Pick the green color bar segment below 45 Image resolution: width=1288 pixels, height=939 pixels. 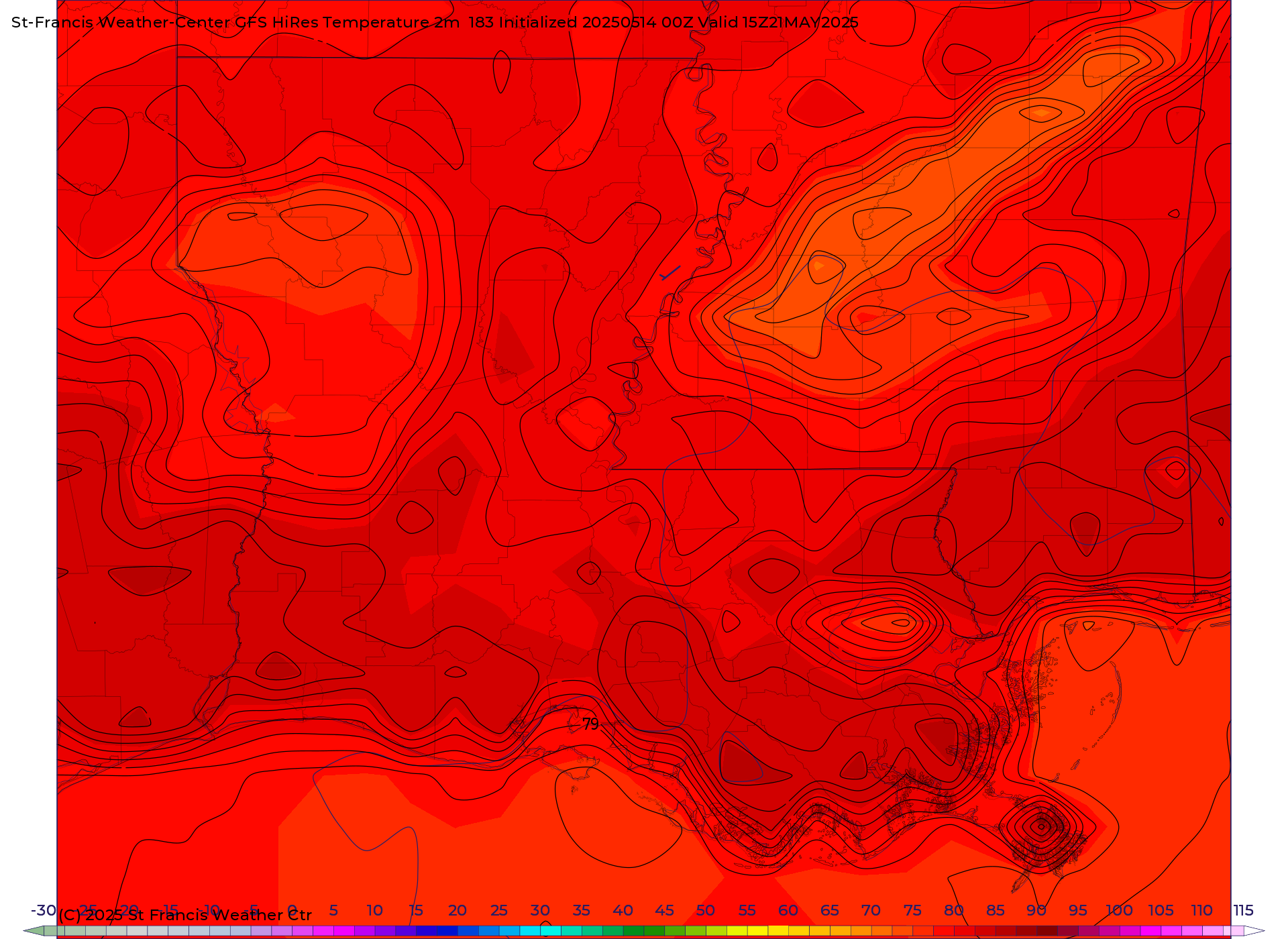pos(654,931)
